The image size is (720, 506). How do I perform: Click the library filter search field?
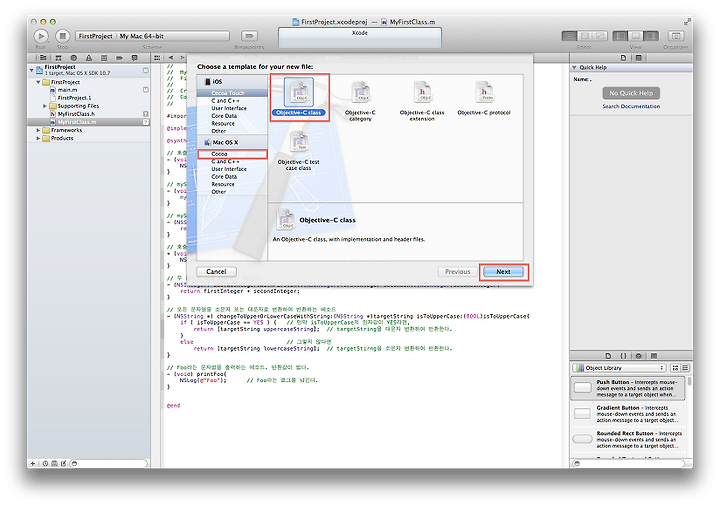630,464
